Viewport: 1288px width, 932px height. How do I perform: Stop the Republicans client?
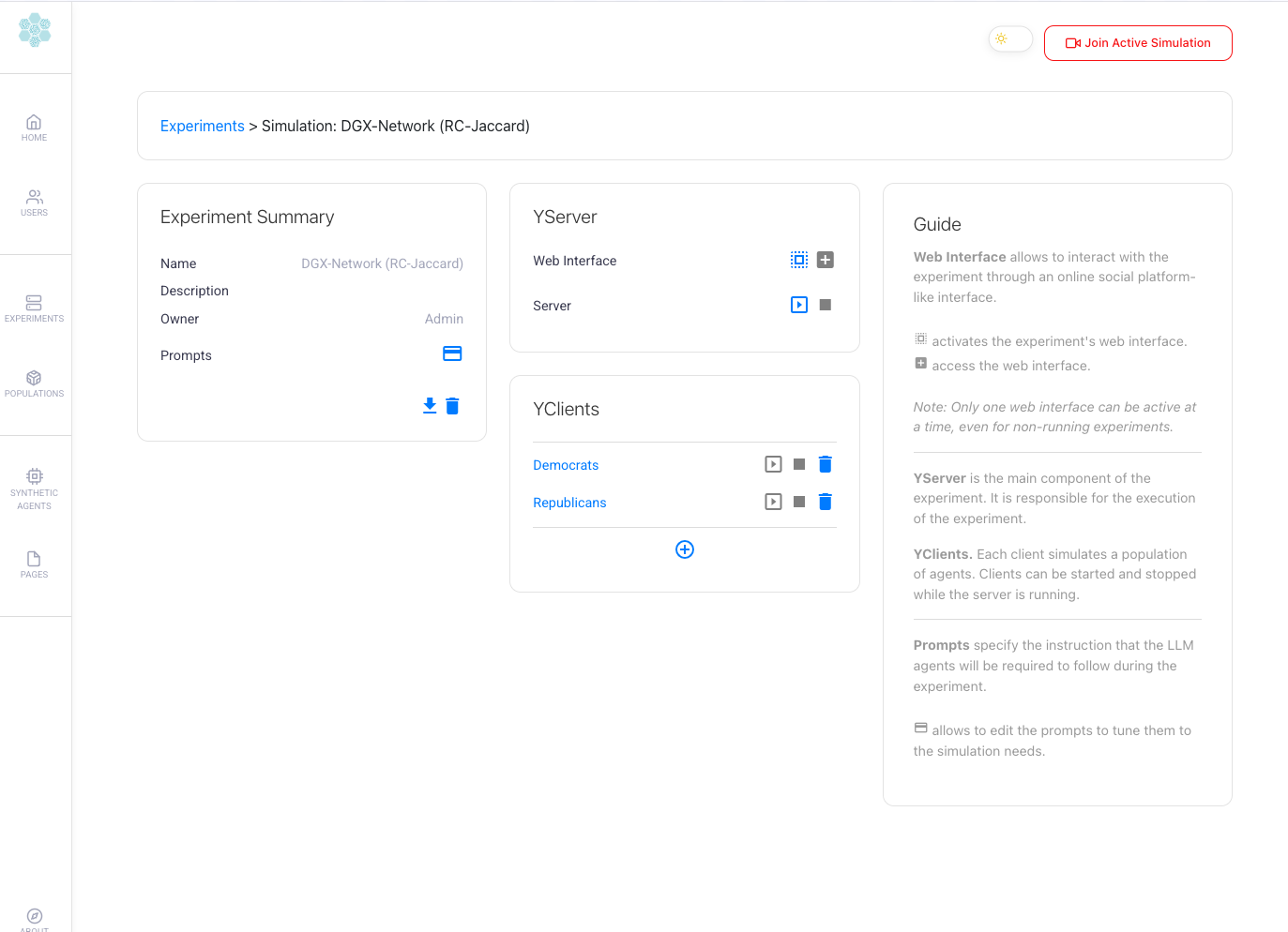click(799, 502)
